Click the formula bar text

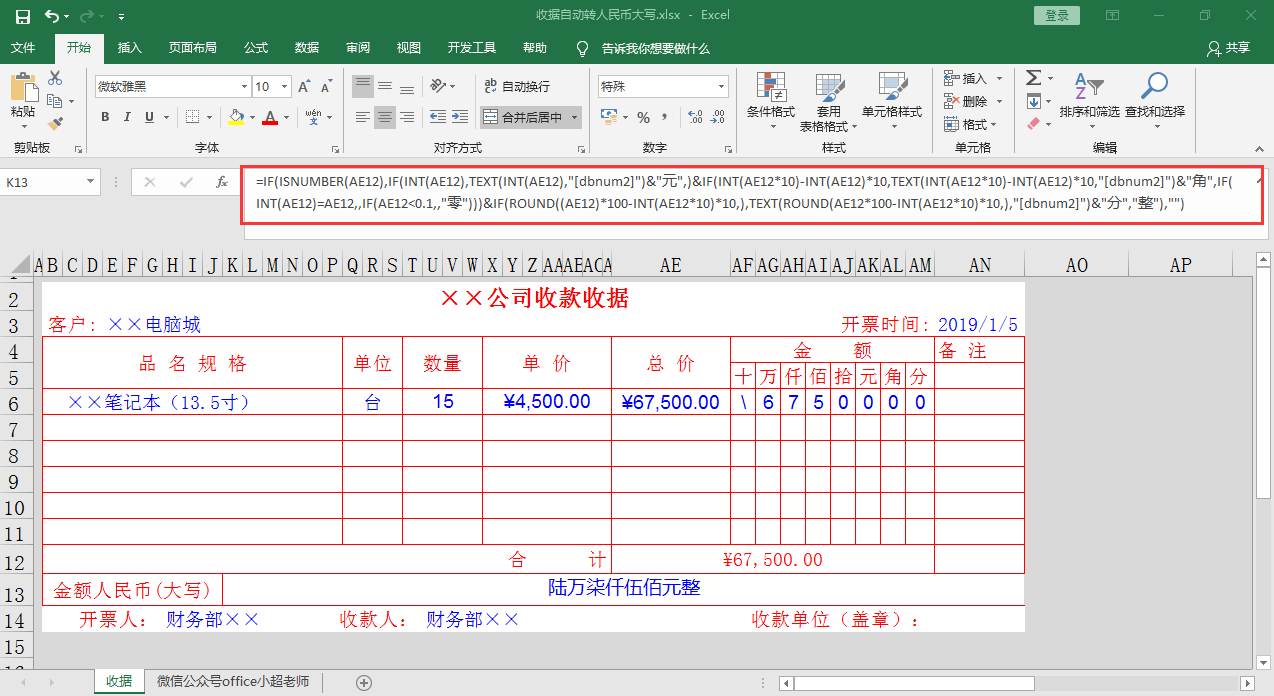(745, 193)
